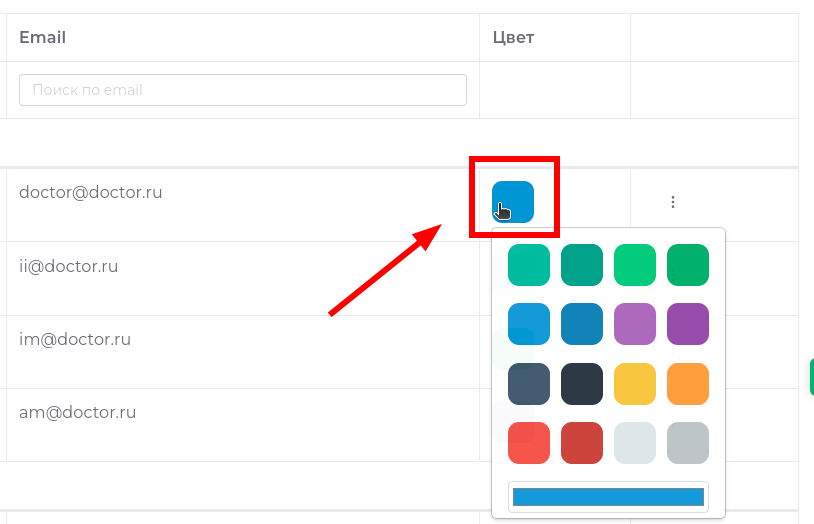Select the light red swatch
This screenshot has height=524, width=814.
pos(529,443)
